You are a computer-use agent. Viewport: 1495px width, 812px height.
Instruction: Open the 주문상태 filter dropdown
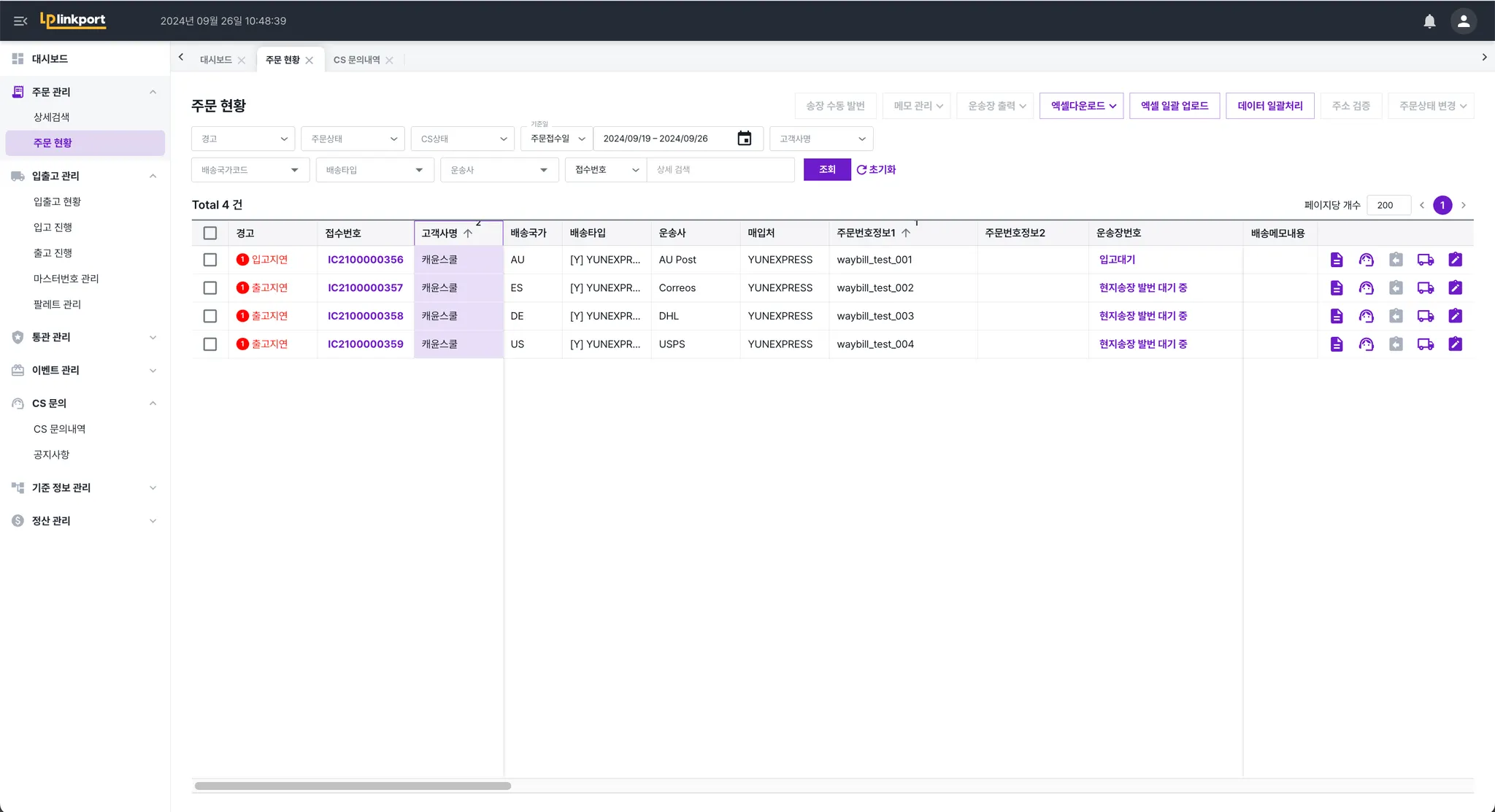pyautogui.click(x=353, y=139)
